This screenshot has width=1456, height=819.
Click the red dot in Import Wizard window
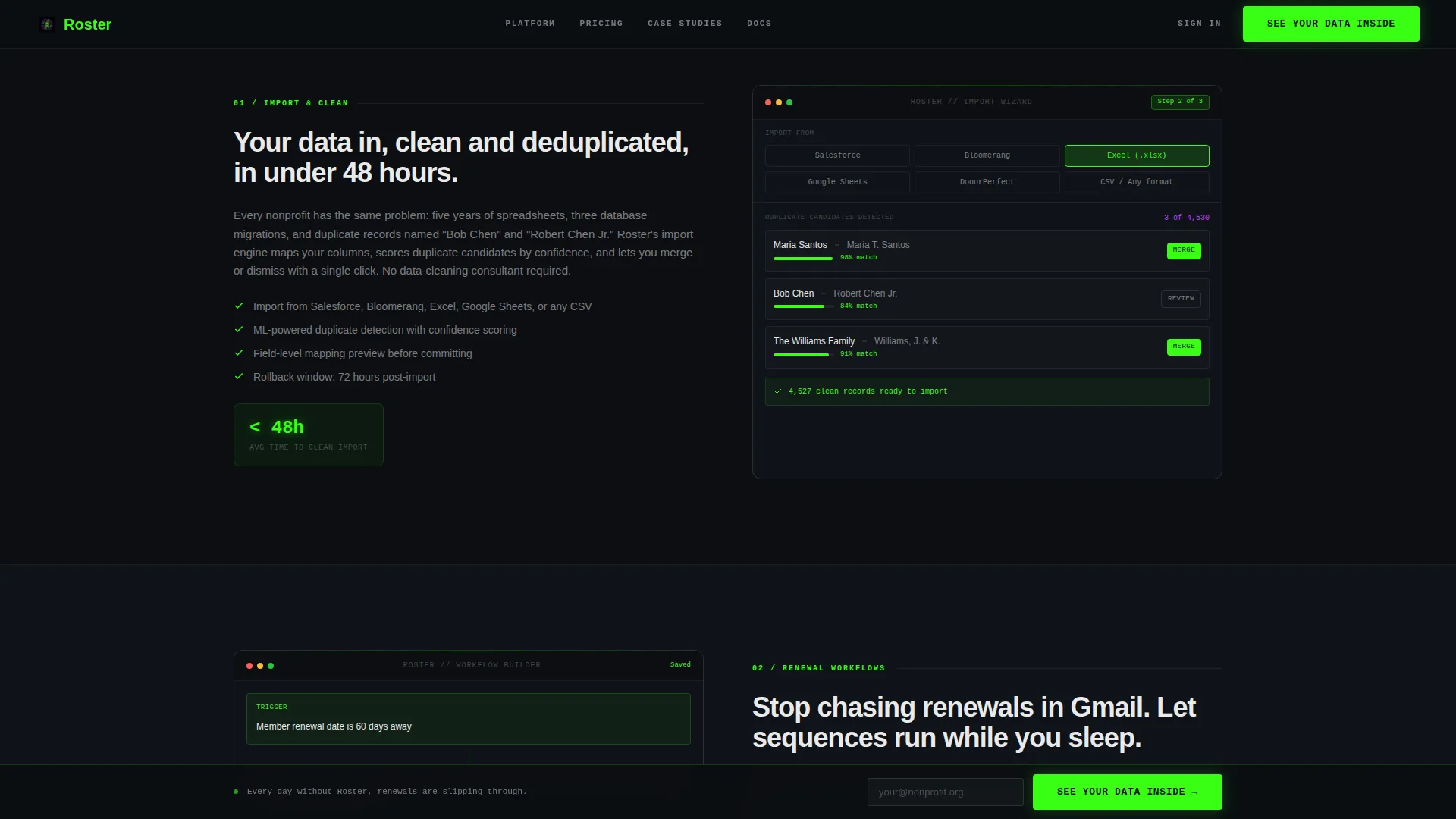pos(768,102)
